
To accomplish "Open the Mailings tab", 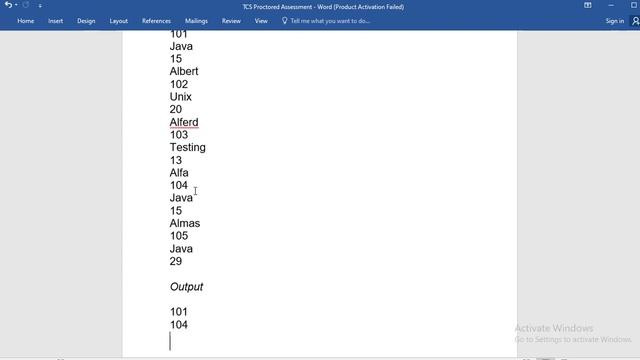I will [x=196, y=21].
